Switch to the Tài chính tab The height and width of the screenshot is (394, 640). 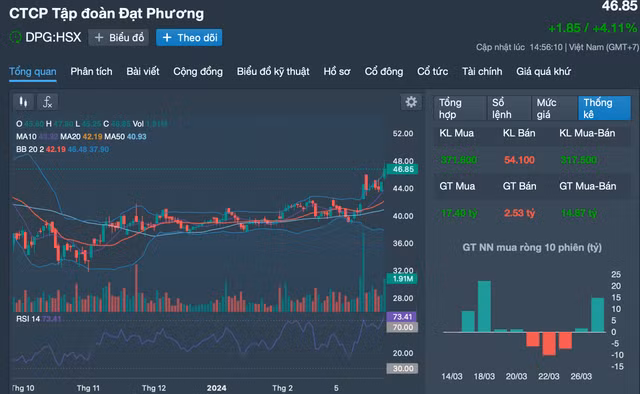(x=482, y=71)
